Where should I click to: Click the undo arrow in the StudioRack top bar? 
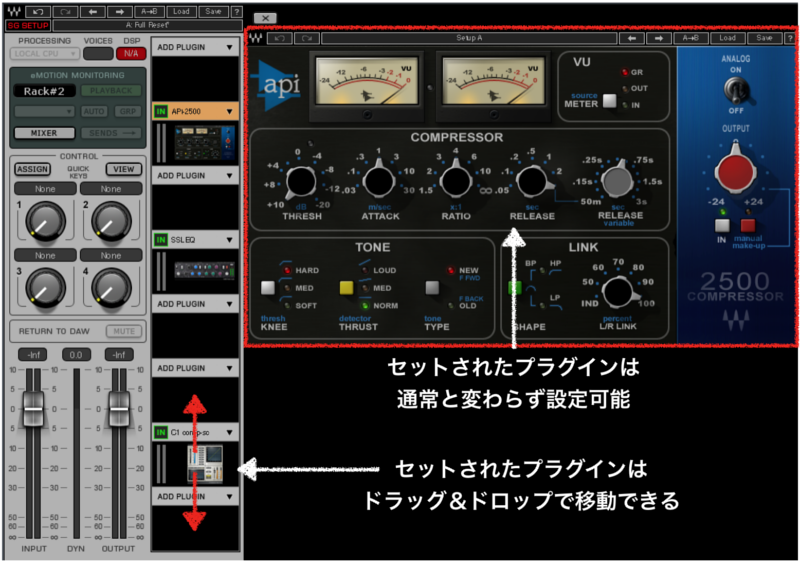pos(37,12)
